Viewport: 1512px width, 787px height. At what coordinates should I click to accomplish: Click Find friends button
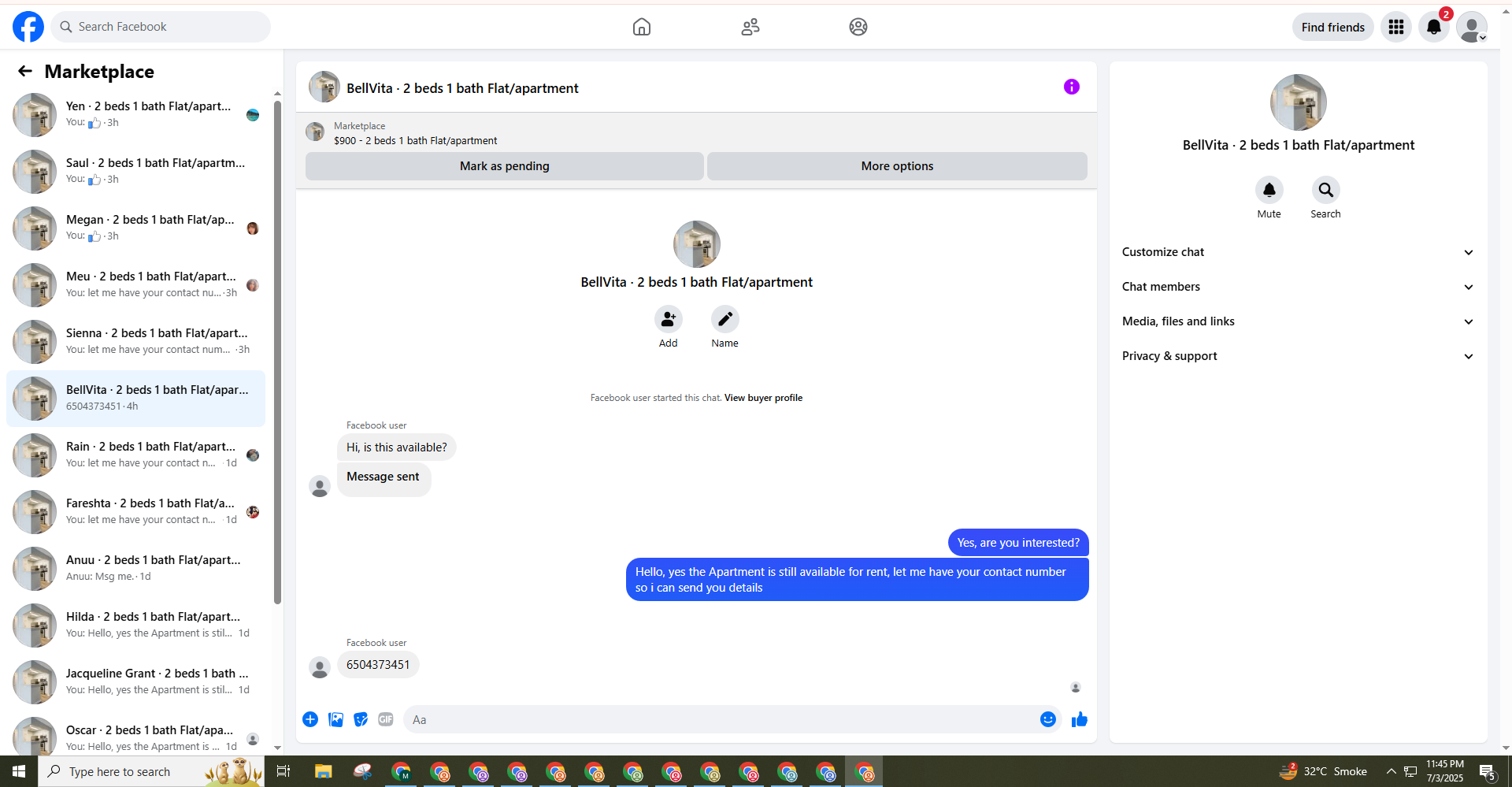pyautogui.click(x=1332, y=27)
